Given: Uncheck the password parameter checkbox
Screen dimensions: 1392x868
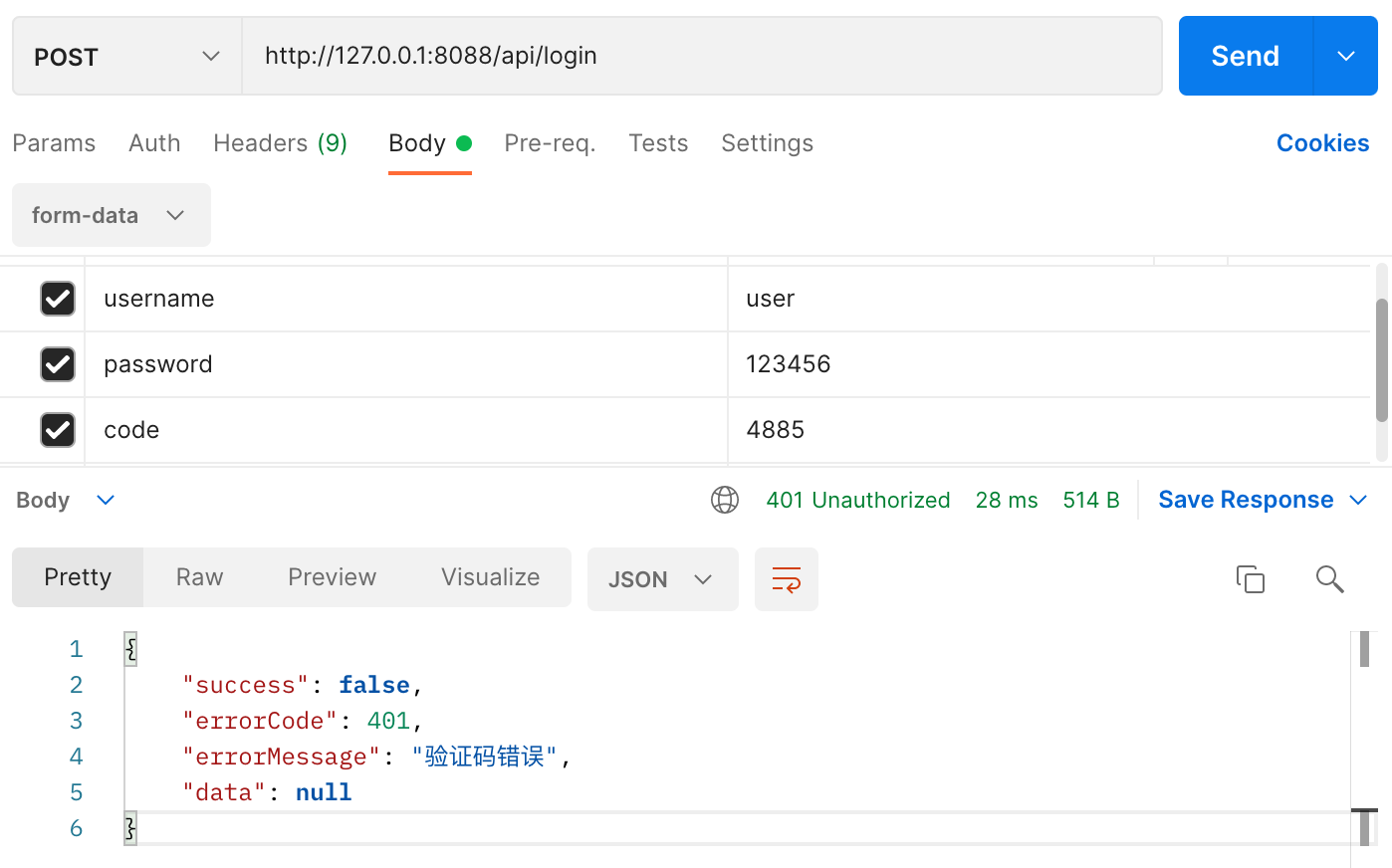Looking at the screenshot, I should click(58, 364).
